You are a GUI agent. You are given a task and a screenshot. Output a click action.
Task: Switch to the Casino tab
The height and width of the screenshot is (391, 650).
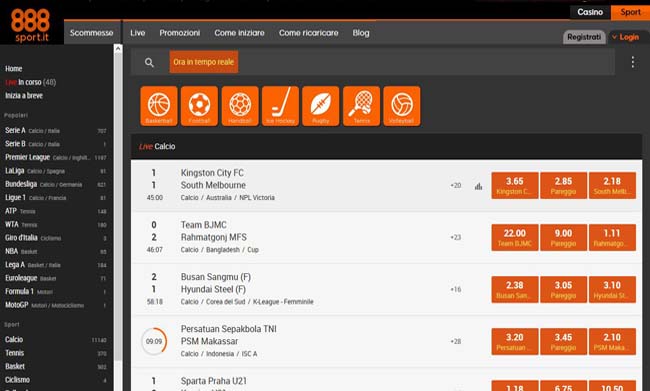coord(590,12)
